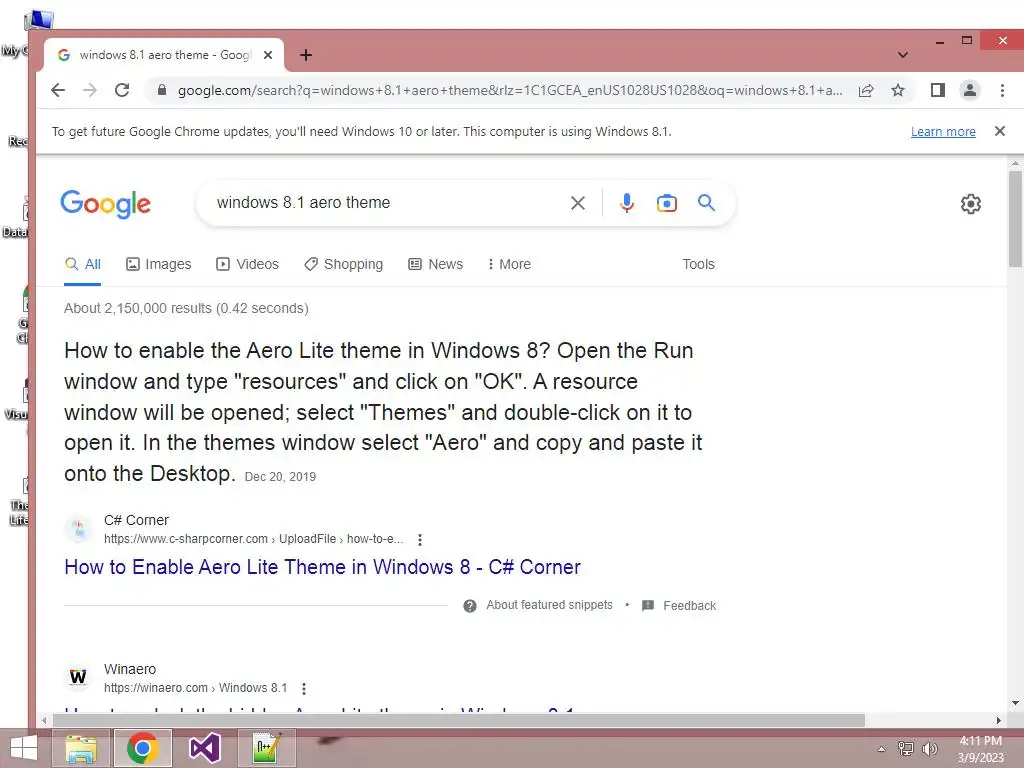
Task: Search by image with the camera icon
Action: (666, 203)
